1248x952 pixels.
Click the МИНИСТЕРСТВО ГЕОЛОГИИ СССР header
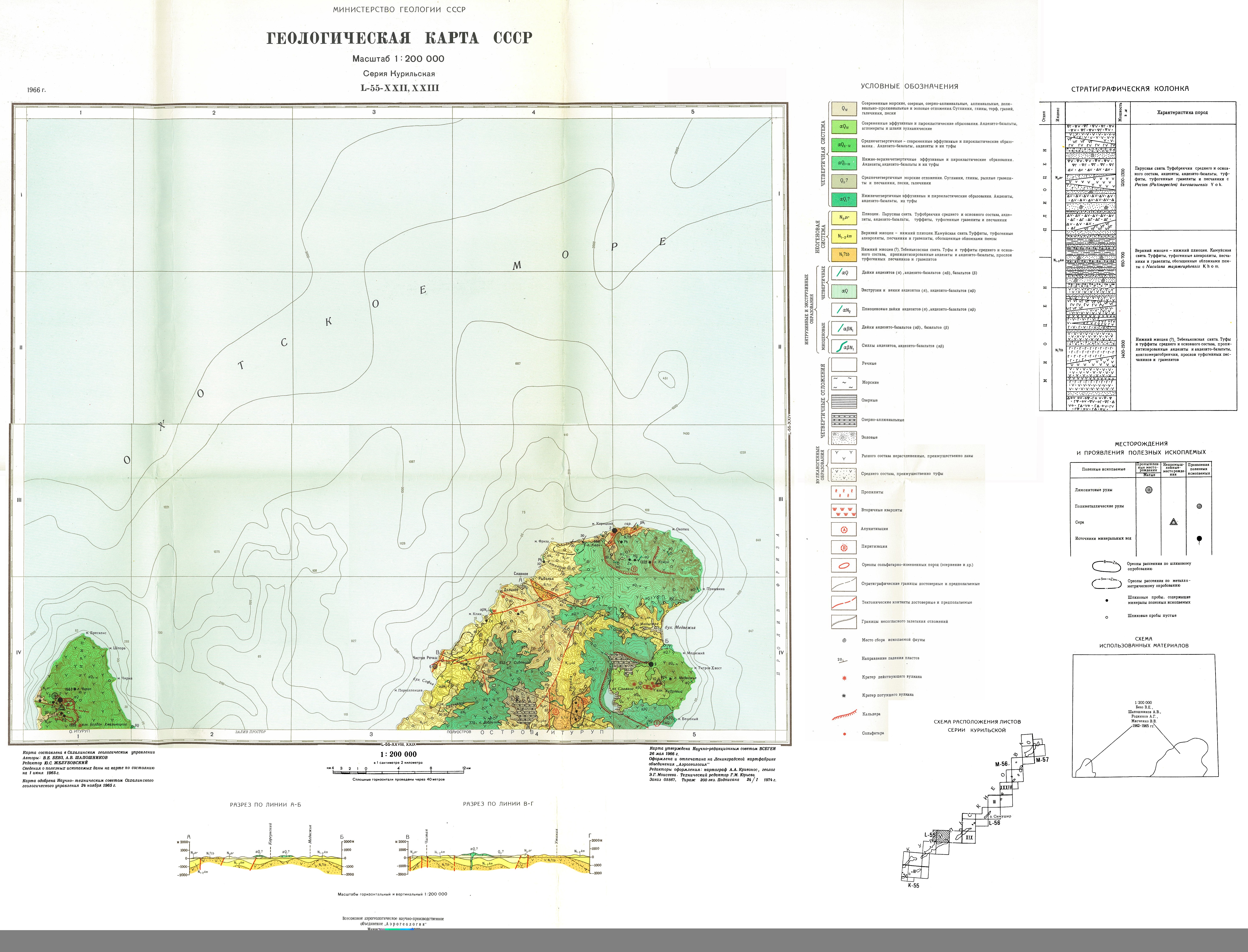click(x=399, y=10)
